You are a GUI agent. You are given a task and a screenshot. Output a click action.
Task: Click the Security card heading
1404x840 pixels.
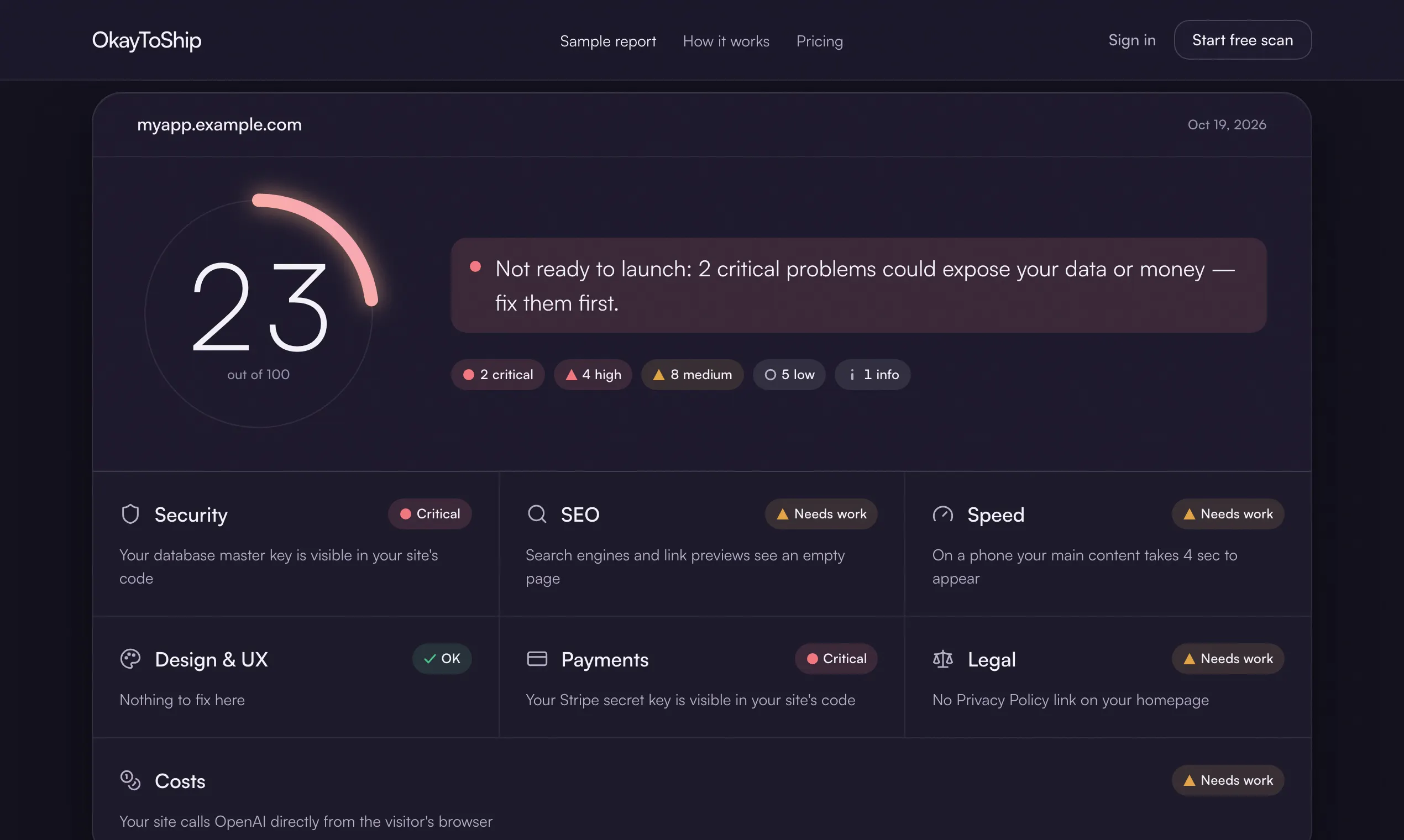(x=191, y=514)
